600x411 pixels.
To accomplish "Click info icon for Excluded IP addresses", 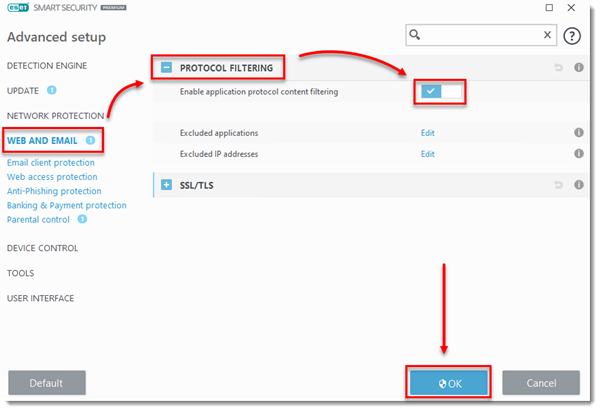I will pyautogui.click(x=579, y=154).
